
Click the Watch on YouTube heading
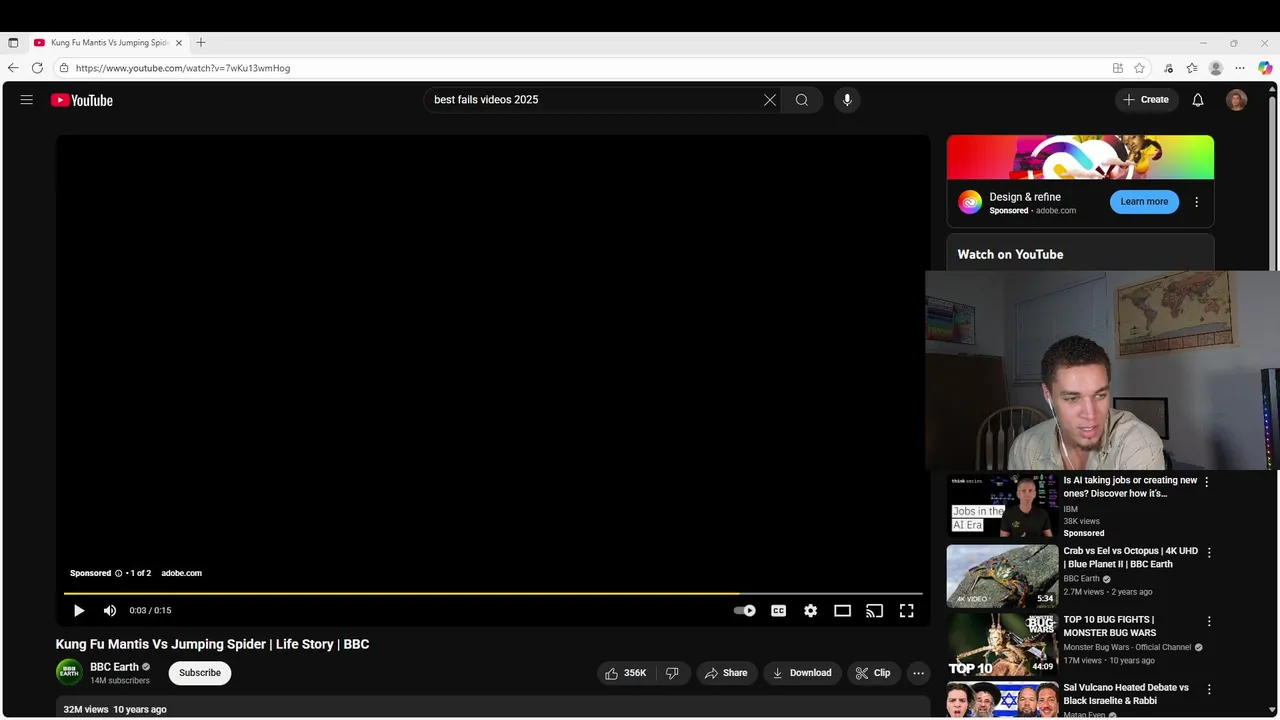tap(1010, 255)
